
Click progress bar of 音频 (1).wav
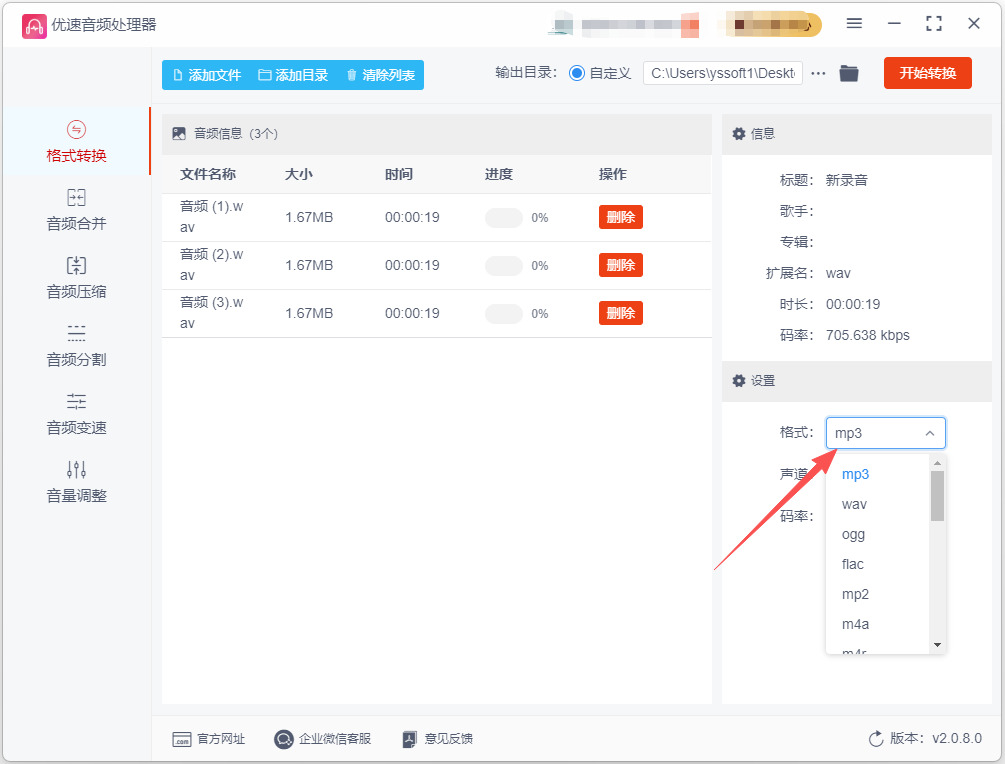[504, 218]
